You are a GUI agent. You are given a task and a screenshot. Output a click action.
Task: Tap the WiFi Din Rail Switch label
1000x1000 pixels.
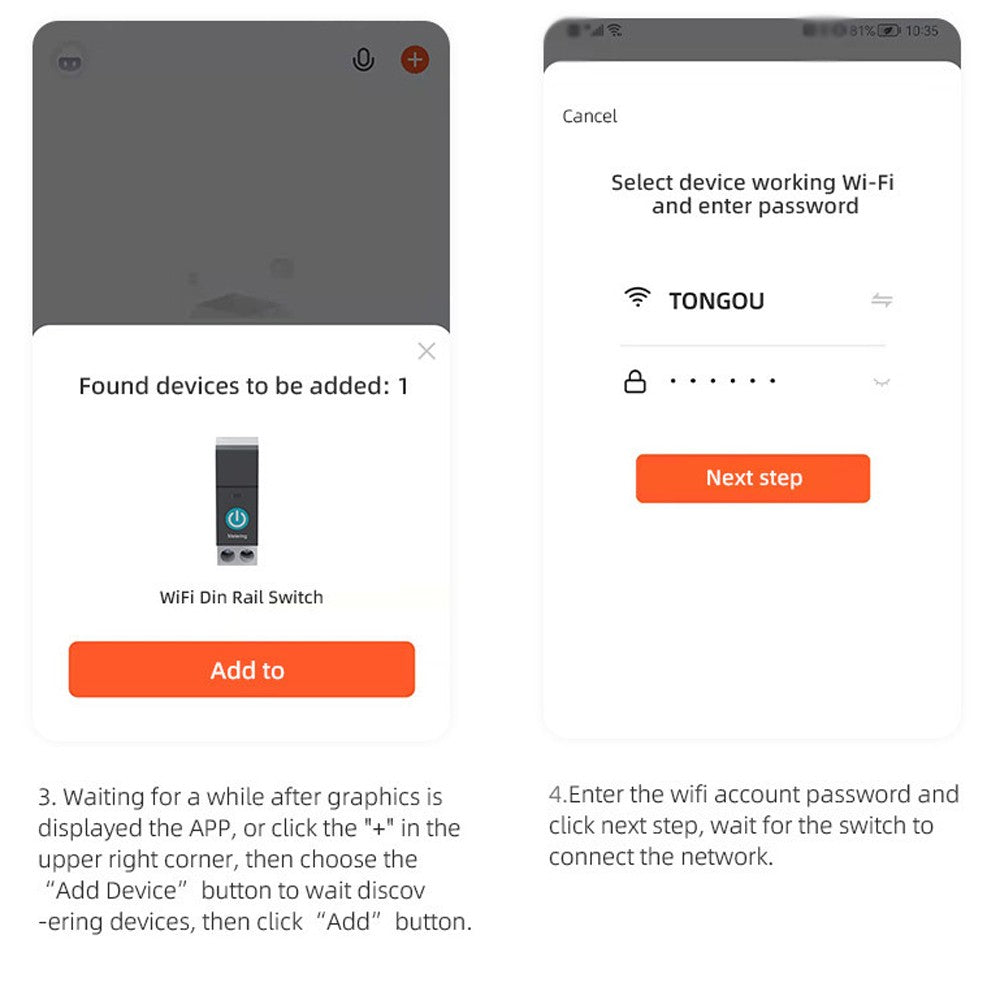(x=241, y=597)
